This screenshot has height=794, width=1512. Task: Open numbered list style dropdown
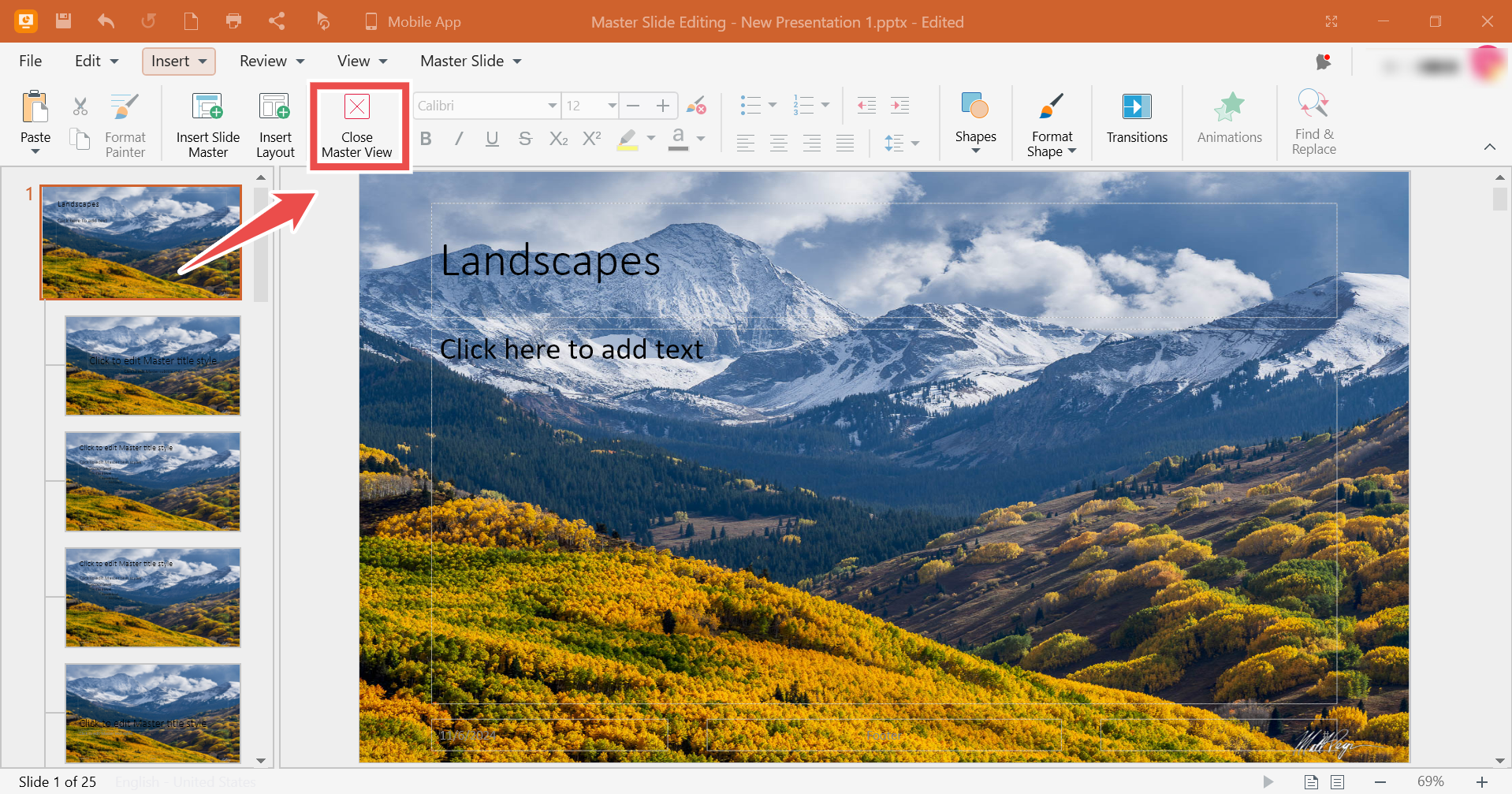(825, 105)
